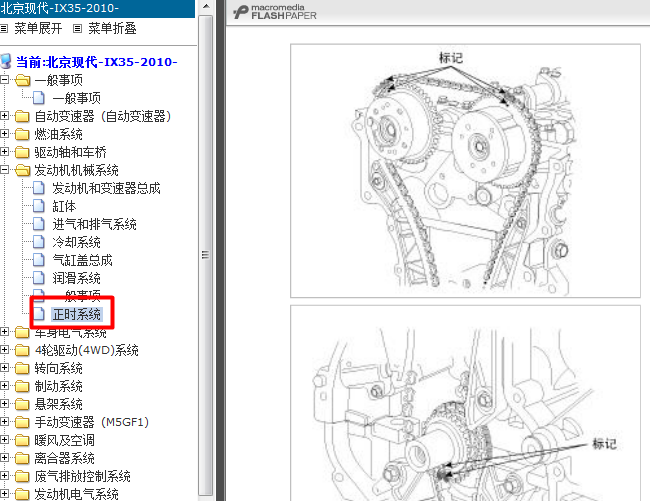650x501 pixels.
Task: Click the page icon next to 冷却系统
Action: pyautogui.click(x=39, y=242)
